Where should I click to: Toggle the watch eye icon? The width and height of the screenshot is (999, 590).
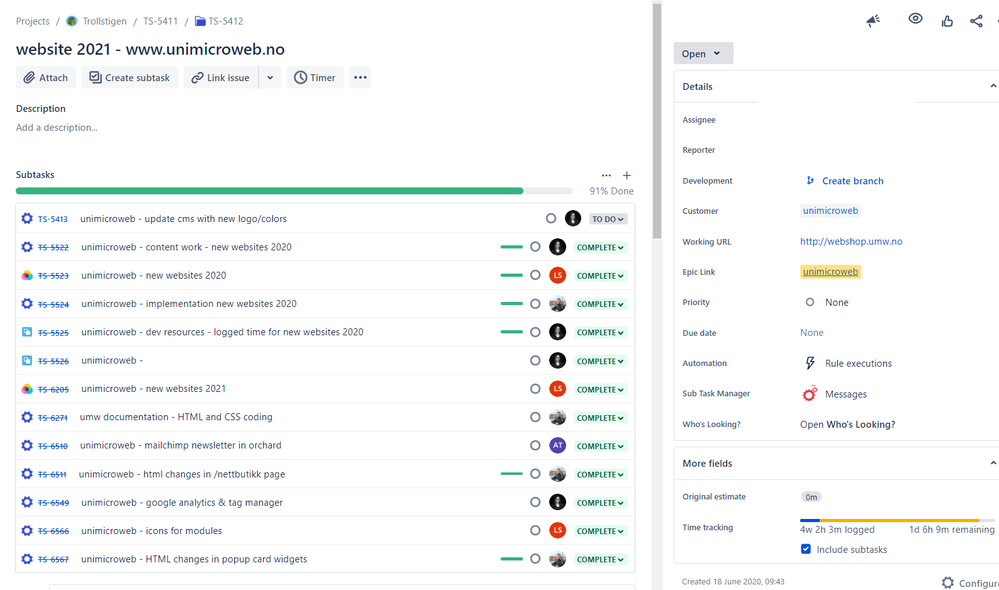(916, 18)
